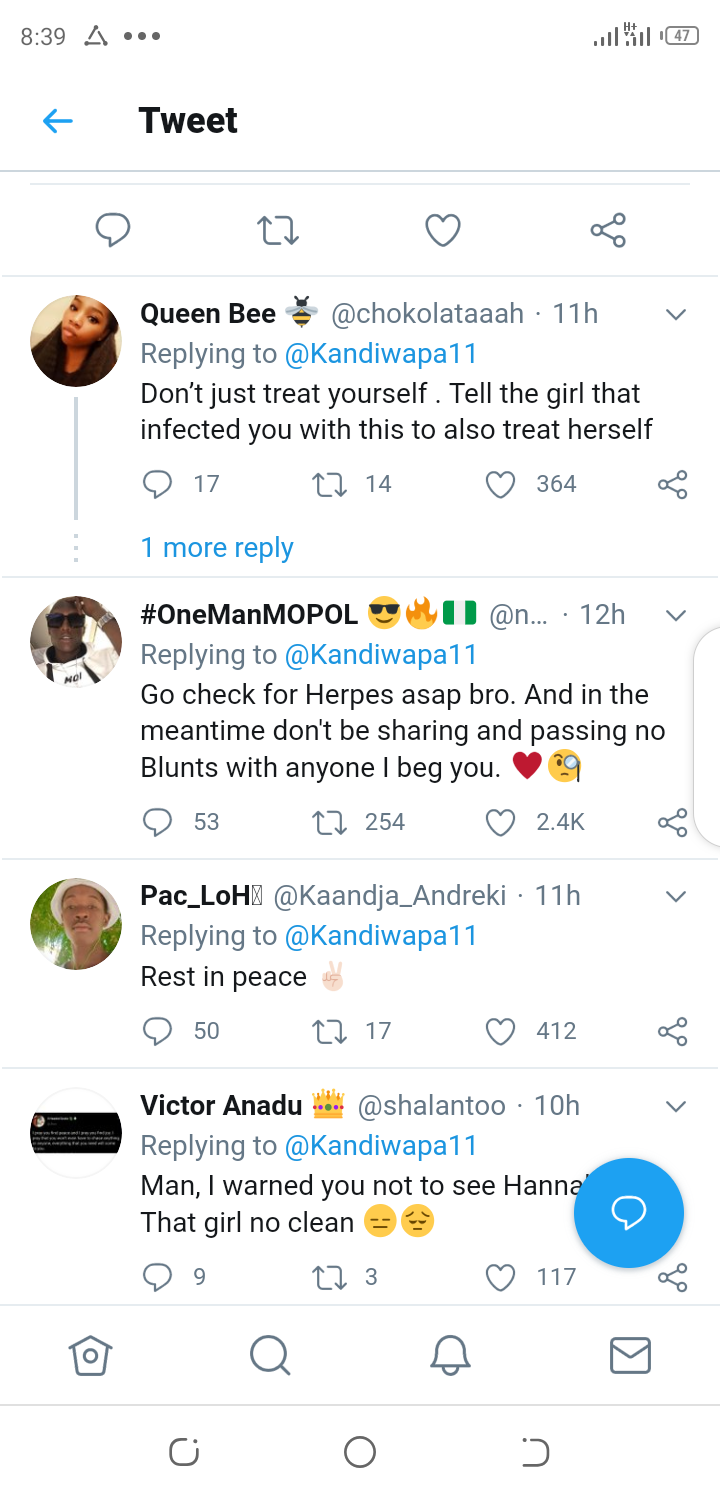The height and width of the screenshot is (1500, 720).
Task: Like Pac_LoH's "Rest in peace" reply
Action: tap(500, 1031)
